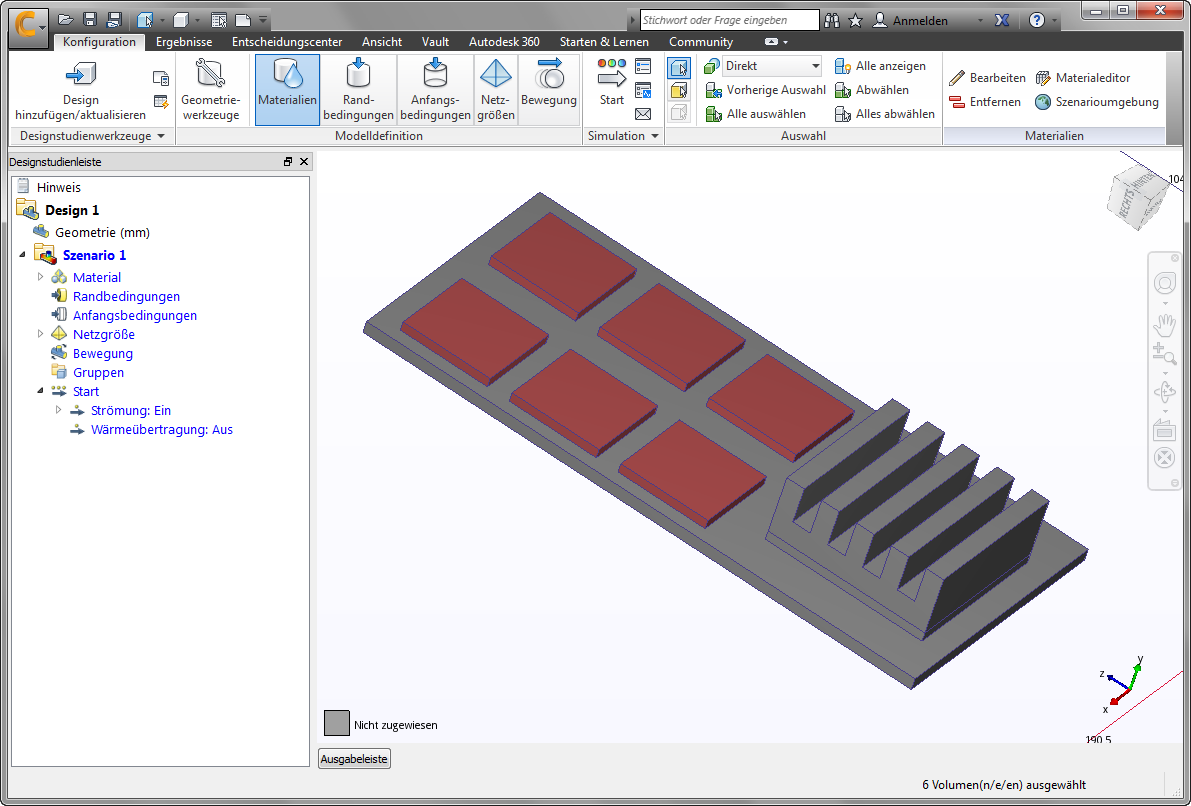The width and height of the screenshot is (1191, 806).
Task: Click the envelope notification icon in Simulation panel
Action: tap(643, 114)
